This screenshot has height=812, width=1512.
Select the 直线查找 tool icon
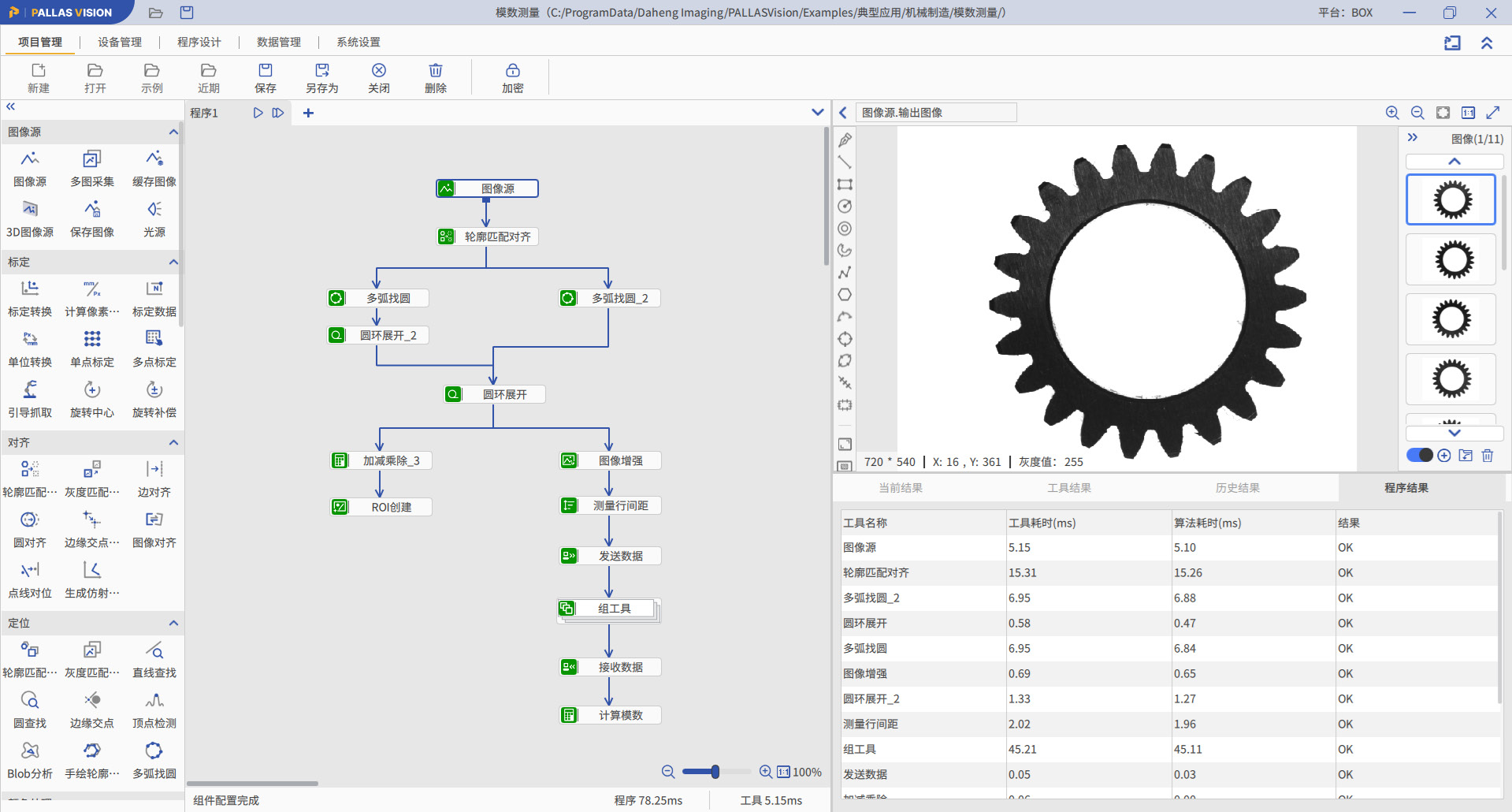point(154,650)
